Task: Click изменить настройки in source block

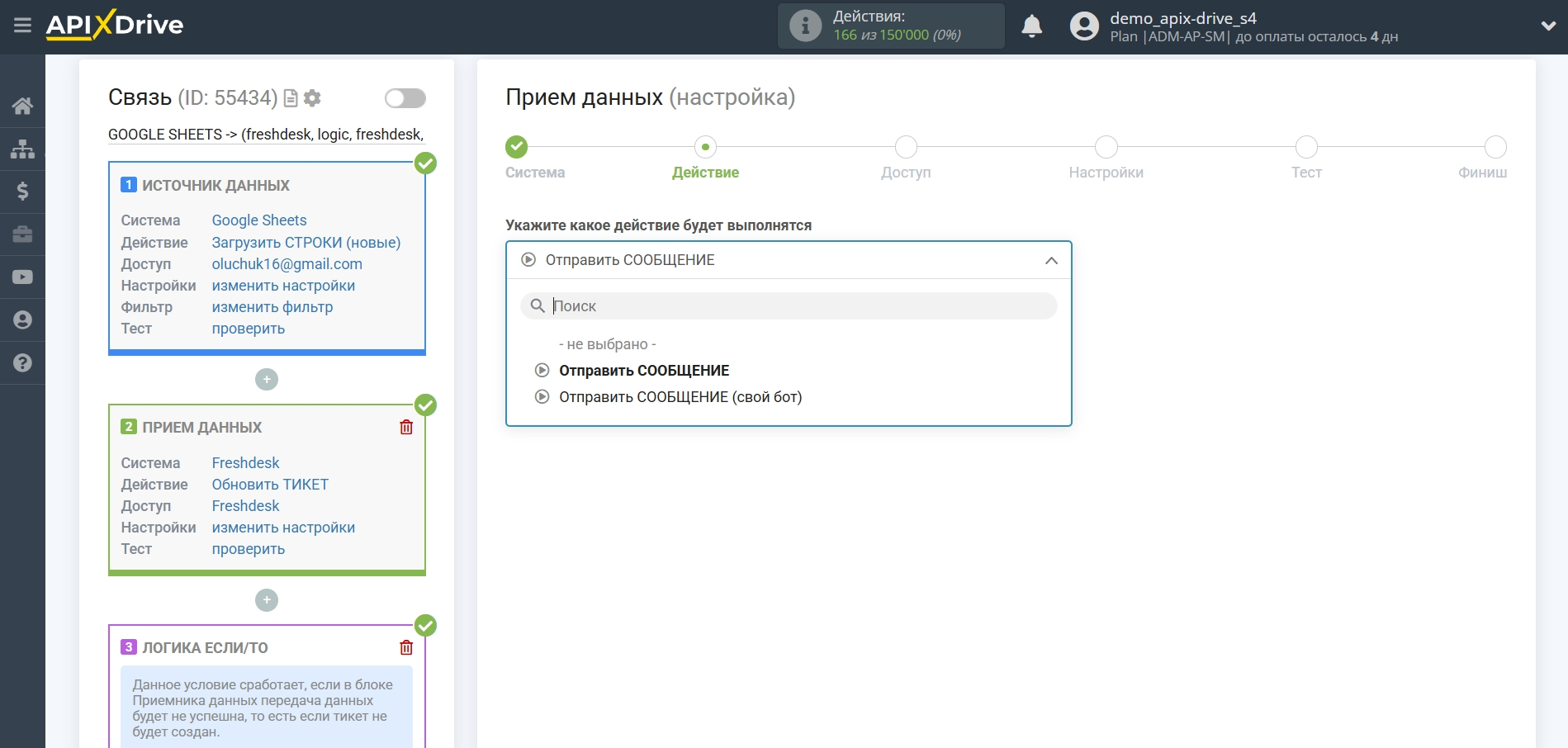Action: point(283,286)
